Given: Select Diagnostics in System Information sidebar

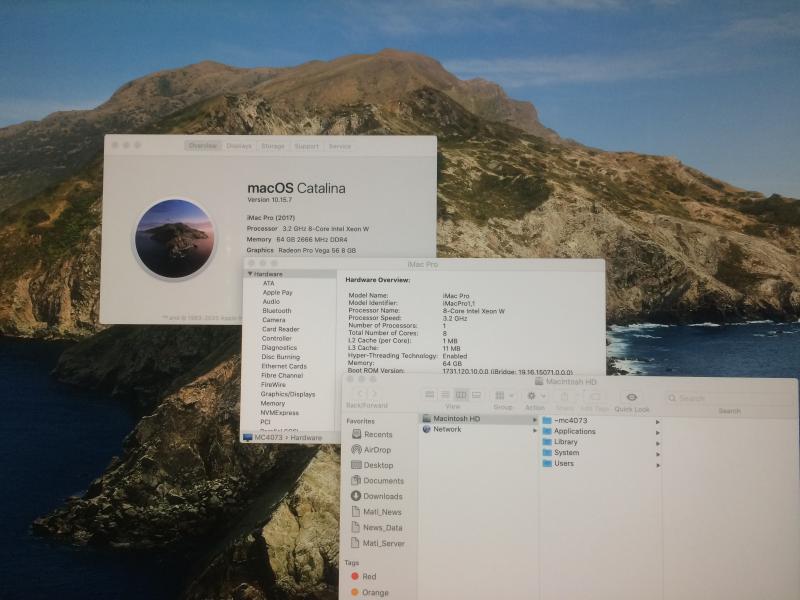Looking at the screenshot, I should [279, 347].
